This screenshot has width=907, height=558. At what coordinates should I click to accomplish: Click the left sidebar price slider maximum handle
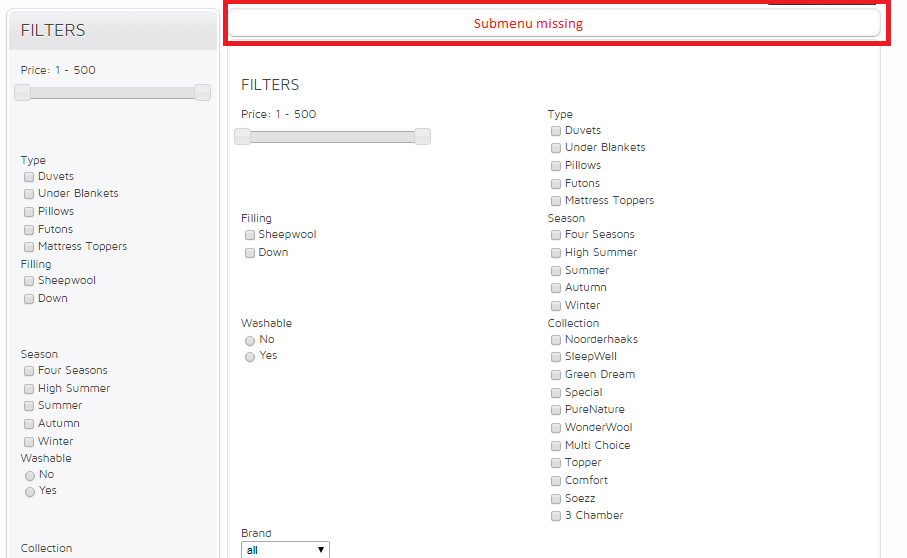[202, 93]
